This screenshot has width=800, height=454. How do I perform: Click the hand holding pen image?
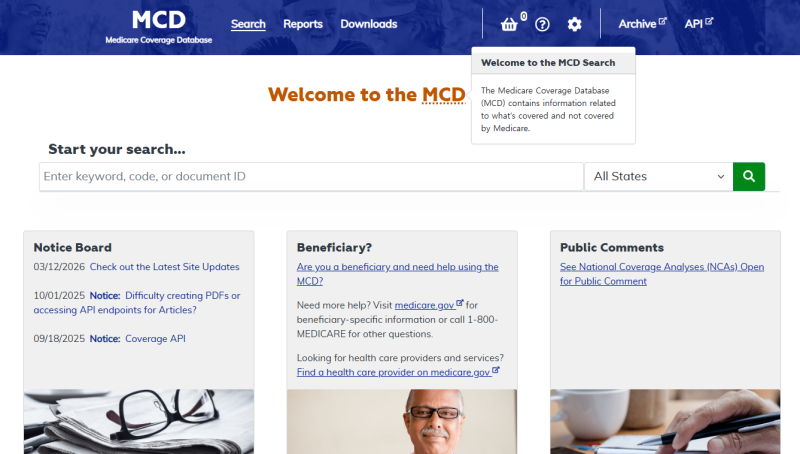point(665,421)
